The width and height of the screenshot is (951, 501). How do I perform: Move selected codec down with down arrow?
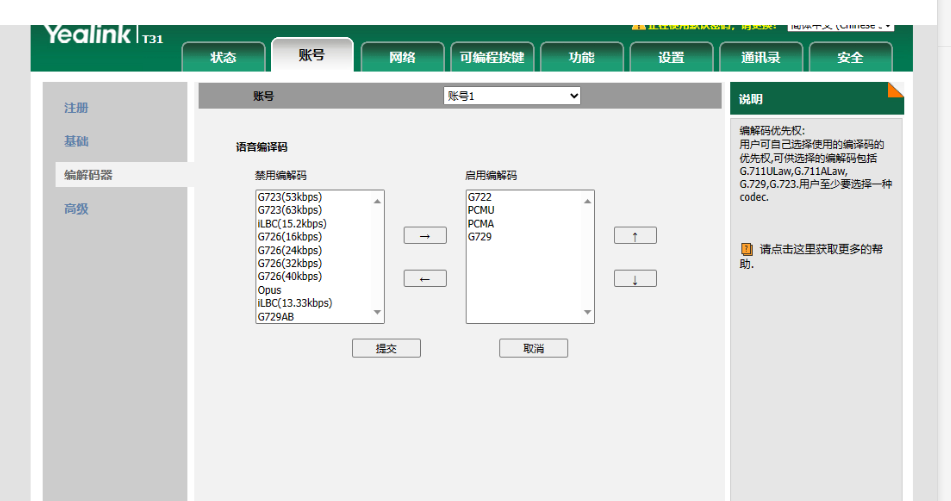click(x=635, y=279)
